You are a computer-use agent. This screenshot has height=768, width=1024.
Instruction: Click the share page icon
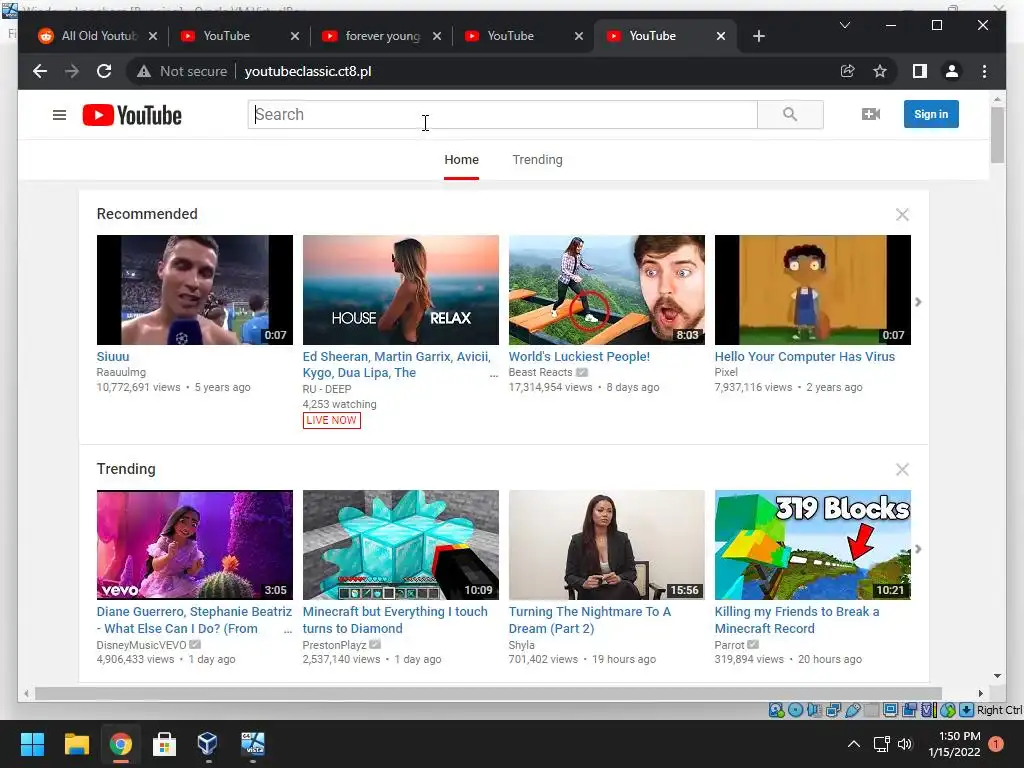point(848,71)
